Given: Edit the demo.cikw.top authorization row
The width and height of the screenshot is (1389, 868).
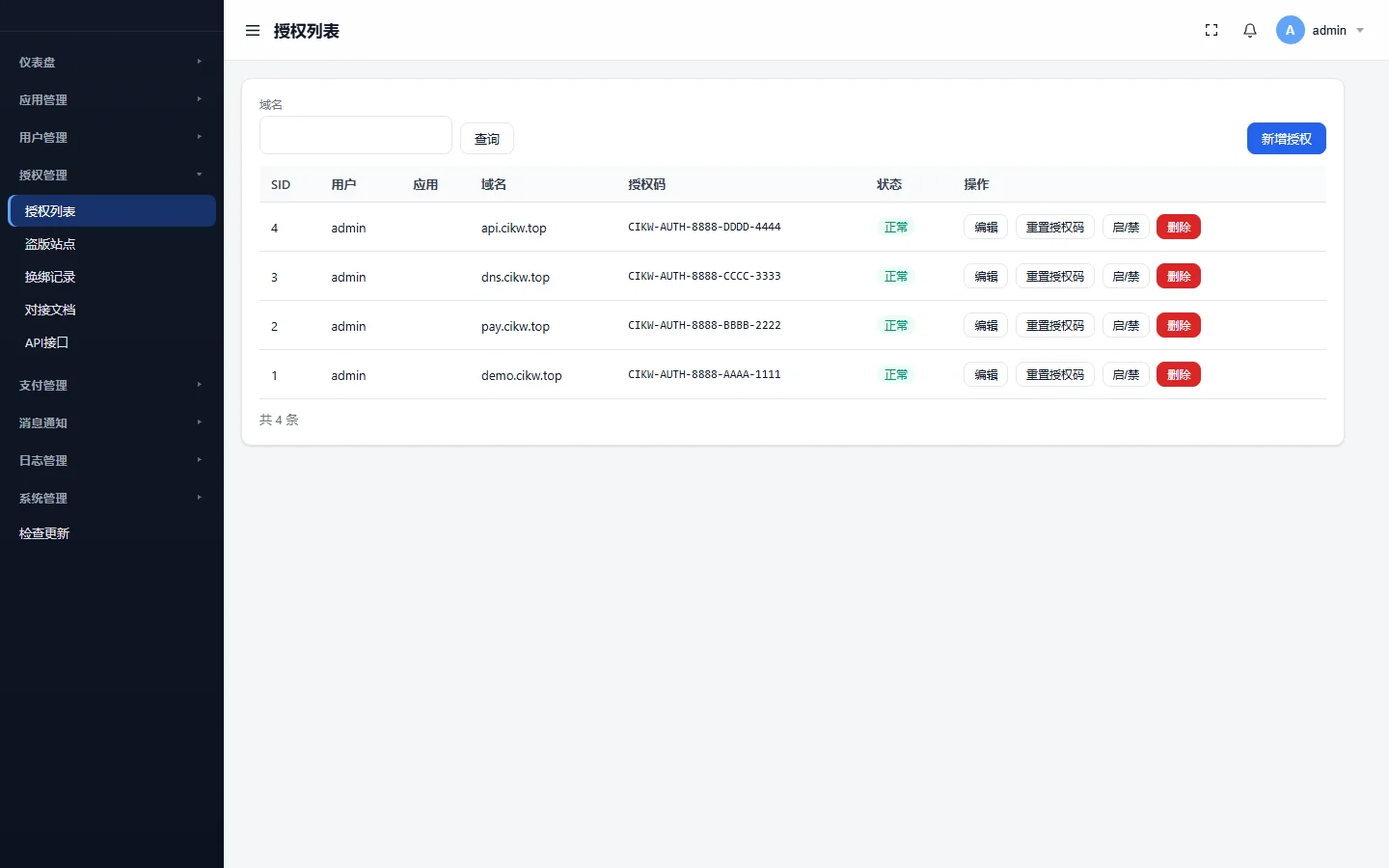Looking at the screenshot, I should [x=986, y=374].
